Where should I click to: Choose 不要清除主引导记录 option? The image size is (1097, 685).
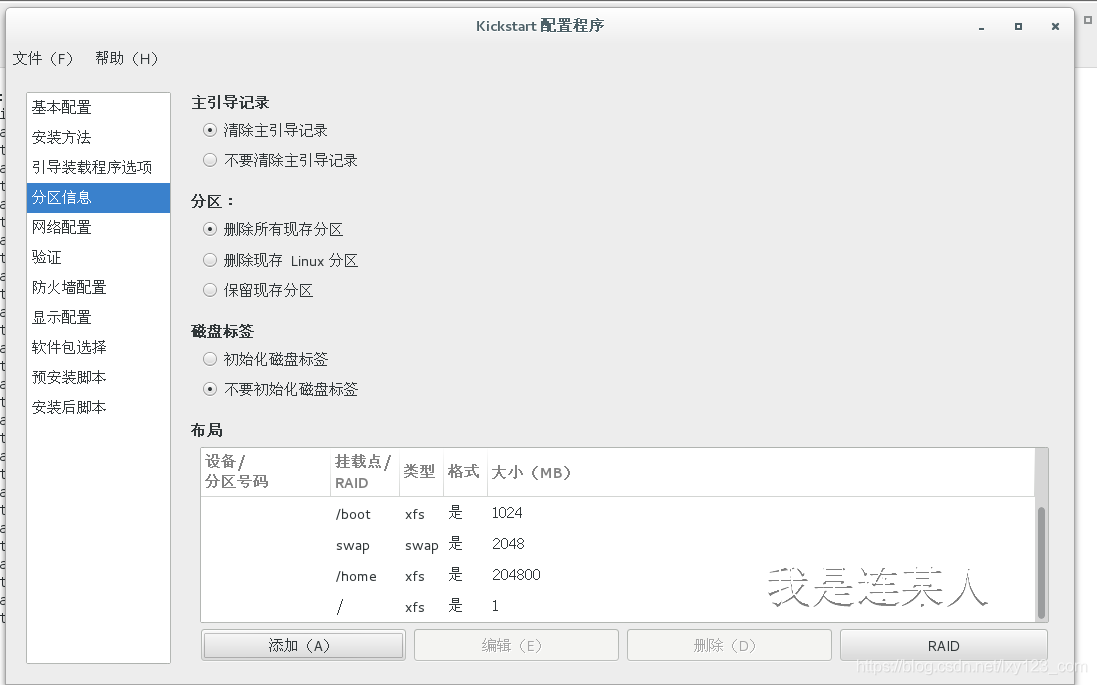coord(210,160)
